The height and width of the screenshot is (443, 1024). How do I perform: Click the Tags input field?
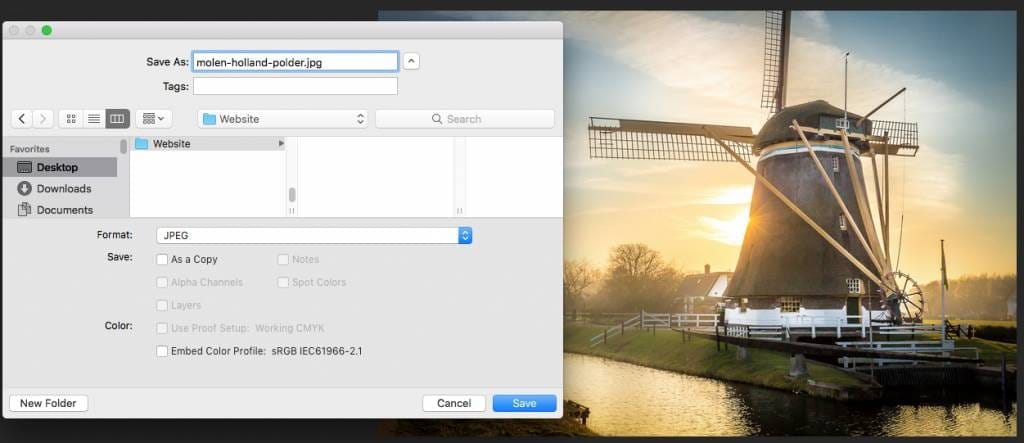(295, 86)
